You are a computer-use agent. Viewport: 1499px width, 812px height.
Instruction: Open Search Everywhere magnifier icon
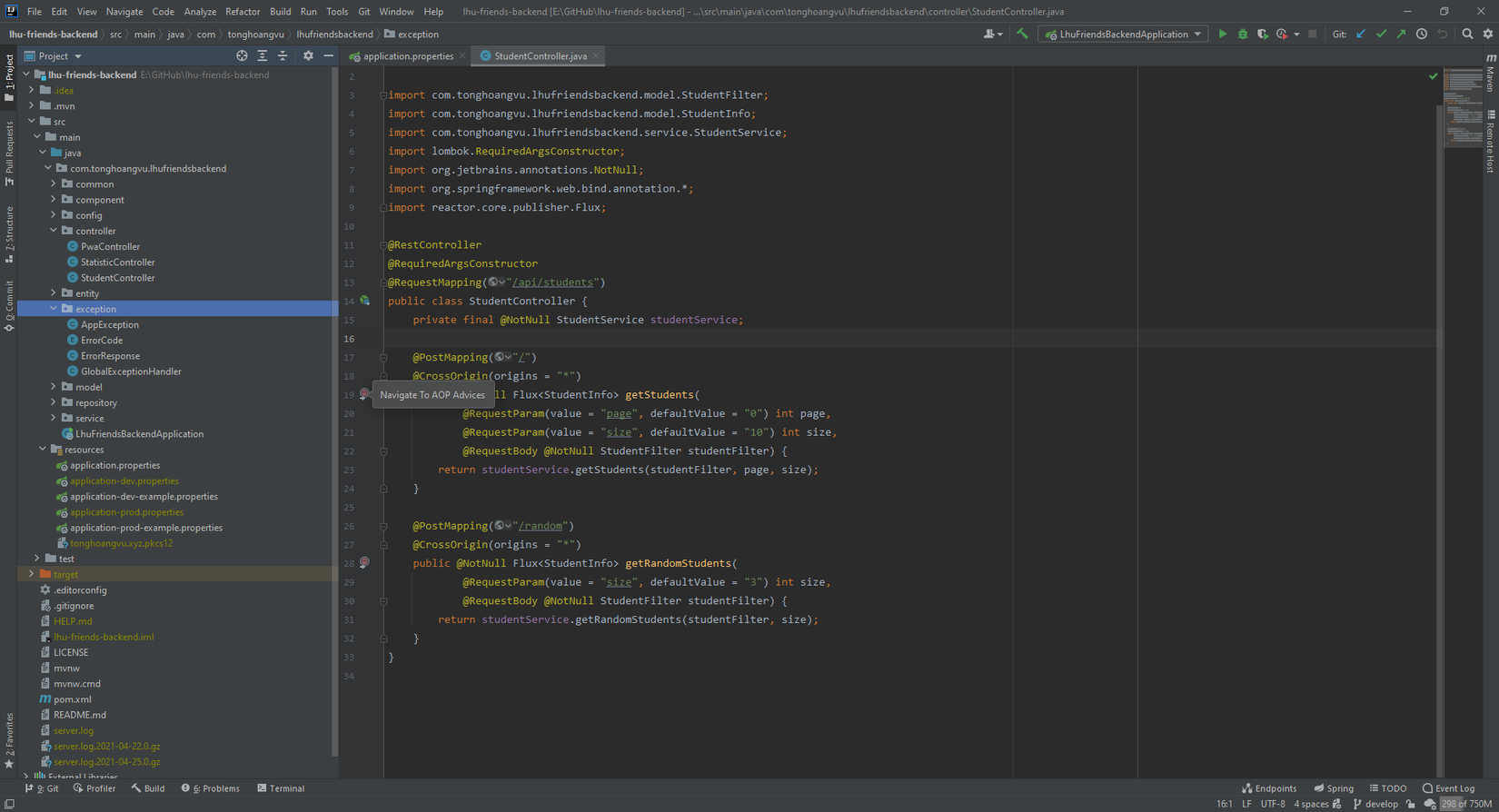1467,35
